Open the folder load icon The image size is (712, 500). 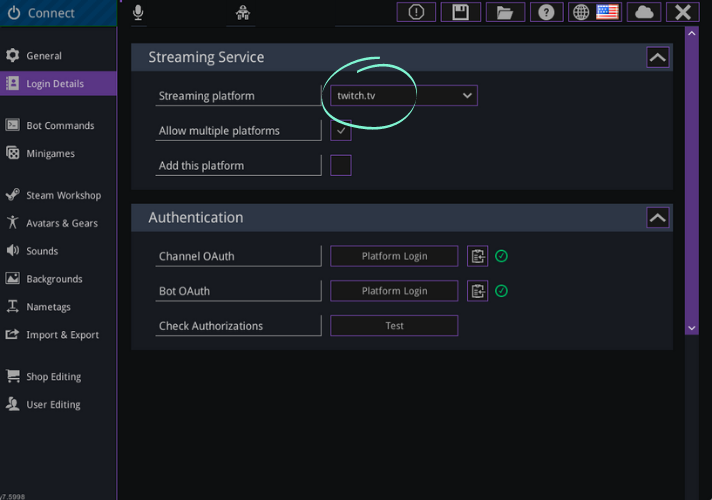(505, 12)
